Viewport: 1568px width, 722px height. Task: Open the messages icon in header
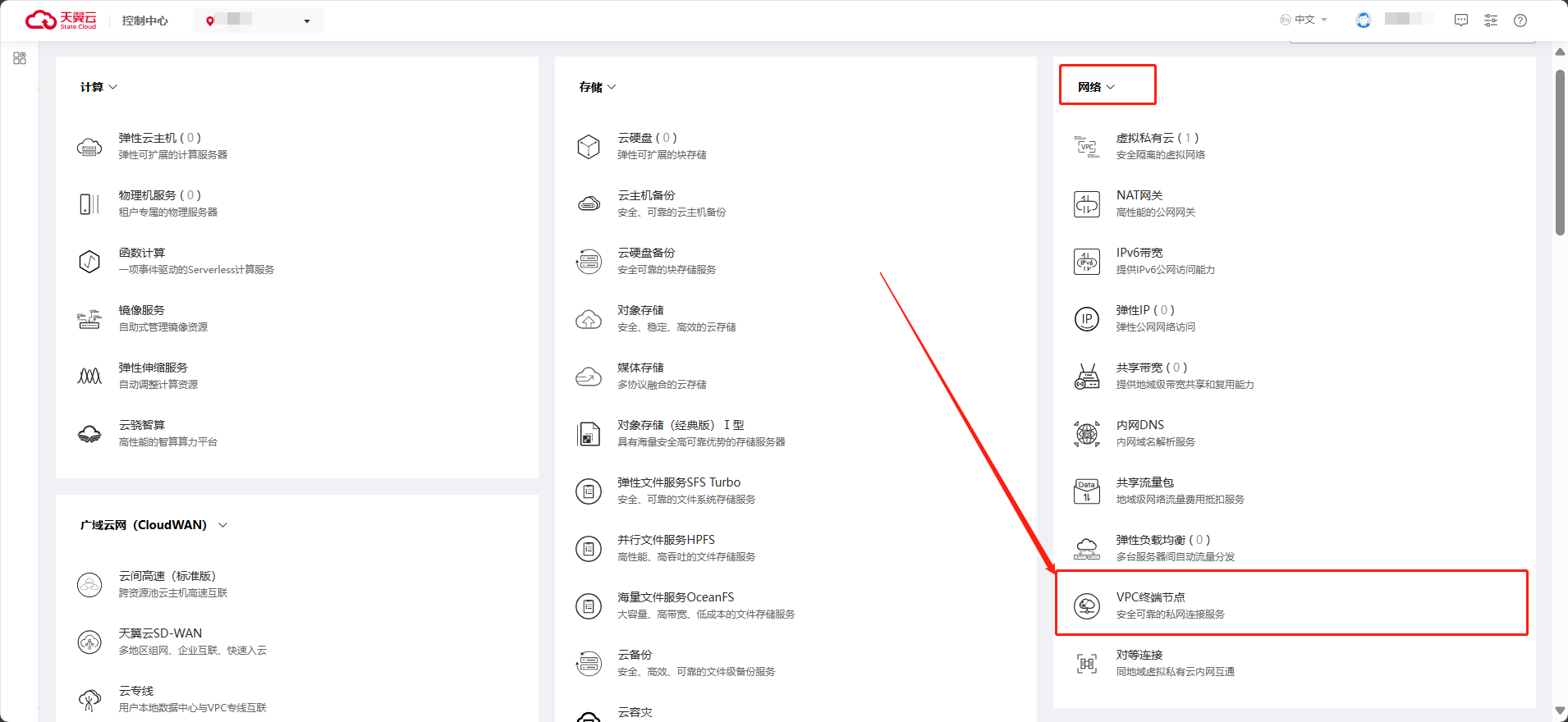click(1461, 21)
